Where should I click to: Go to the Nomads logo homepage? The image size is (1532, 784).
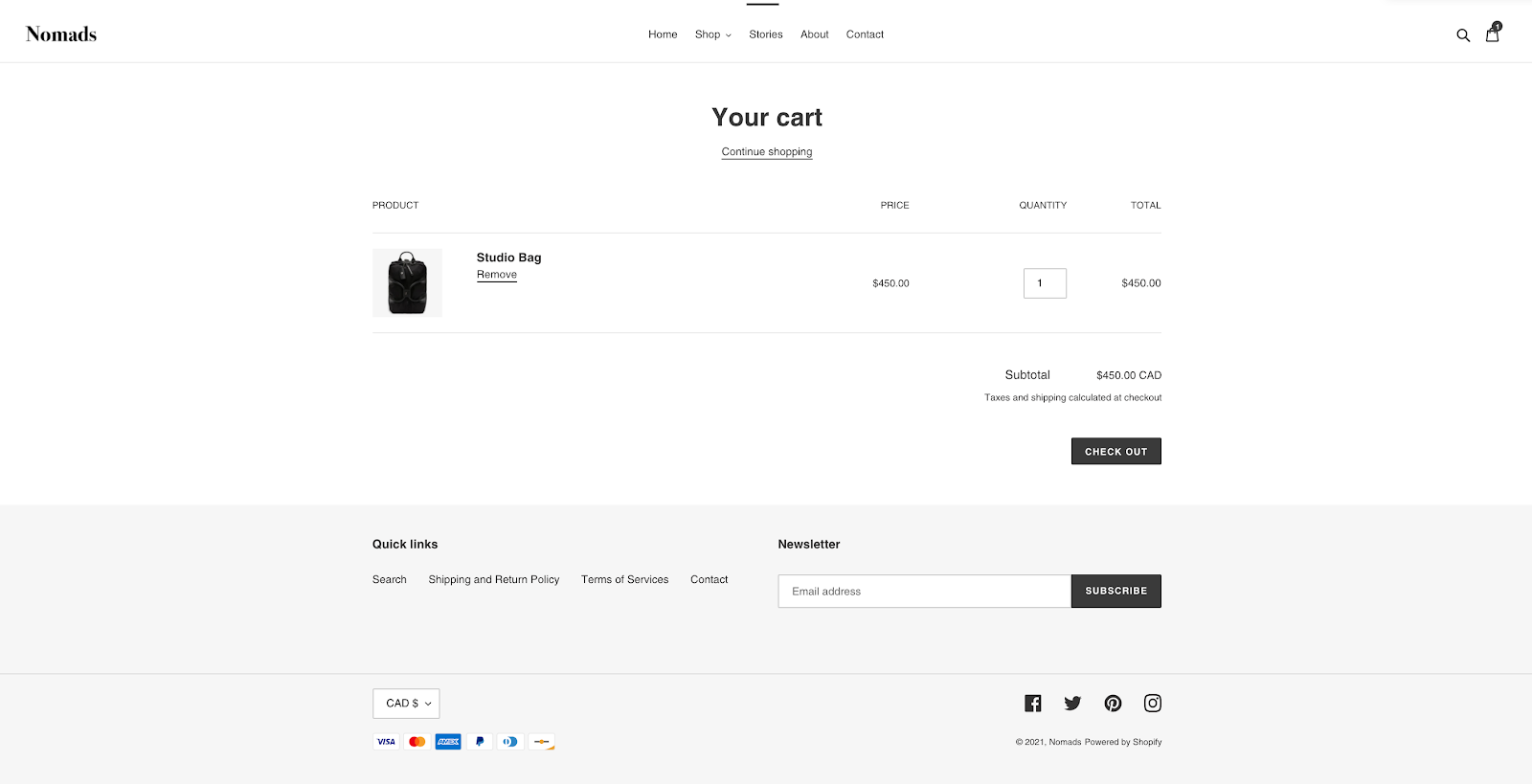tap(61, 34)
